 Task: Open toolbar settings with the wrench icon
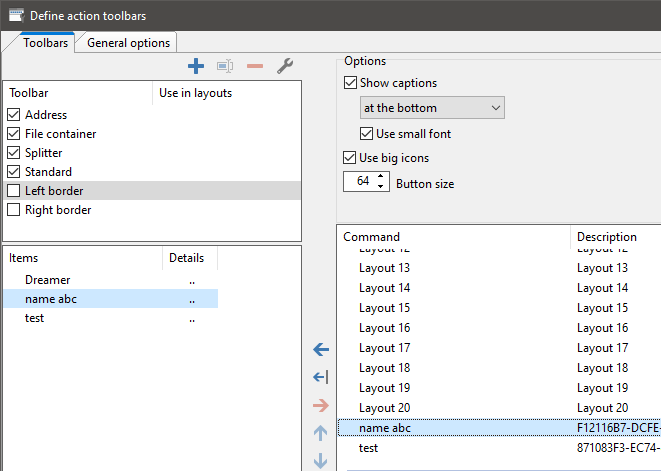pos(285,66)
